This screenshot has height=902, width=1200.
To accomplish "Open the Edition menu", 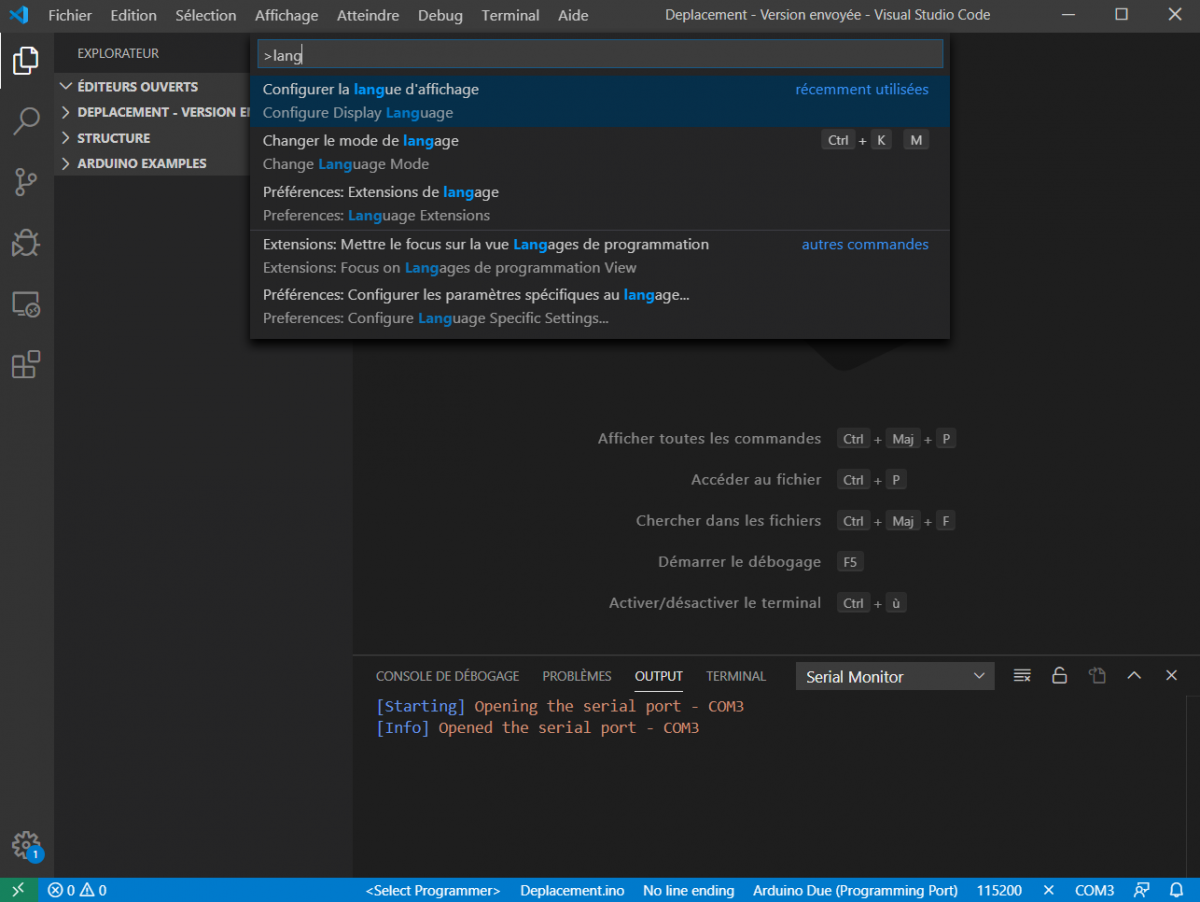I will click(134, 15).
